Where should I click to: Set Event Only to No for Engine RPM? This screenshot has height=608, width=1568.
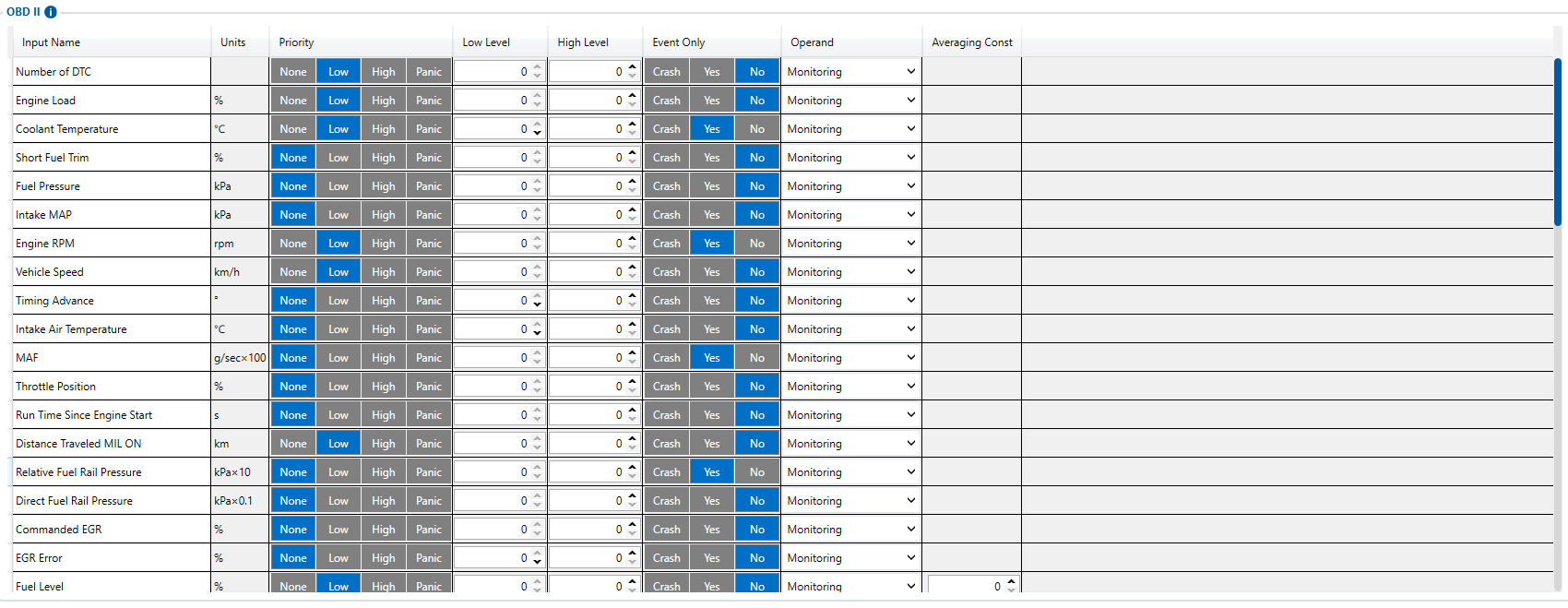point(757,244)
